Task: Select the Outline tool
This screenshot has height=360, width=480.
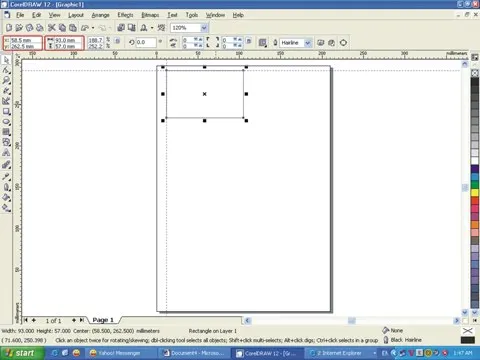Action: (6, 187)
